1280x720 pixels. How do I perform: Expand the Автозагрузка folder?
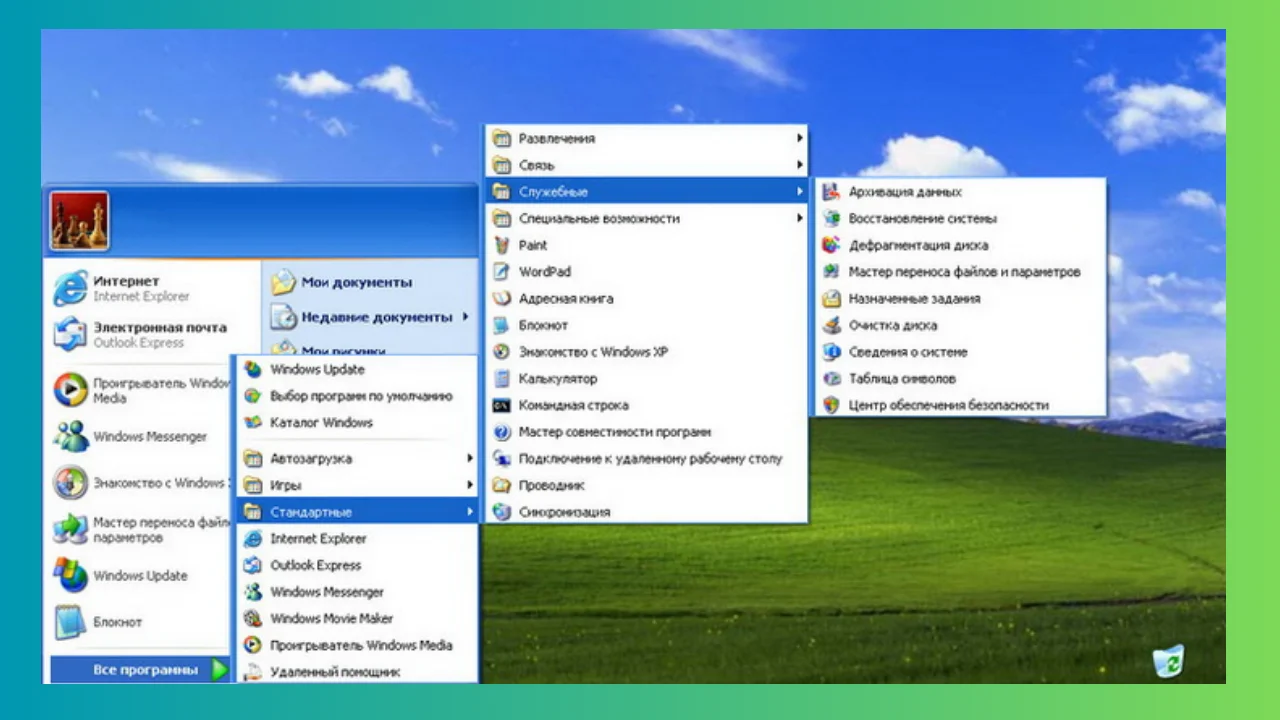[357, 459]
